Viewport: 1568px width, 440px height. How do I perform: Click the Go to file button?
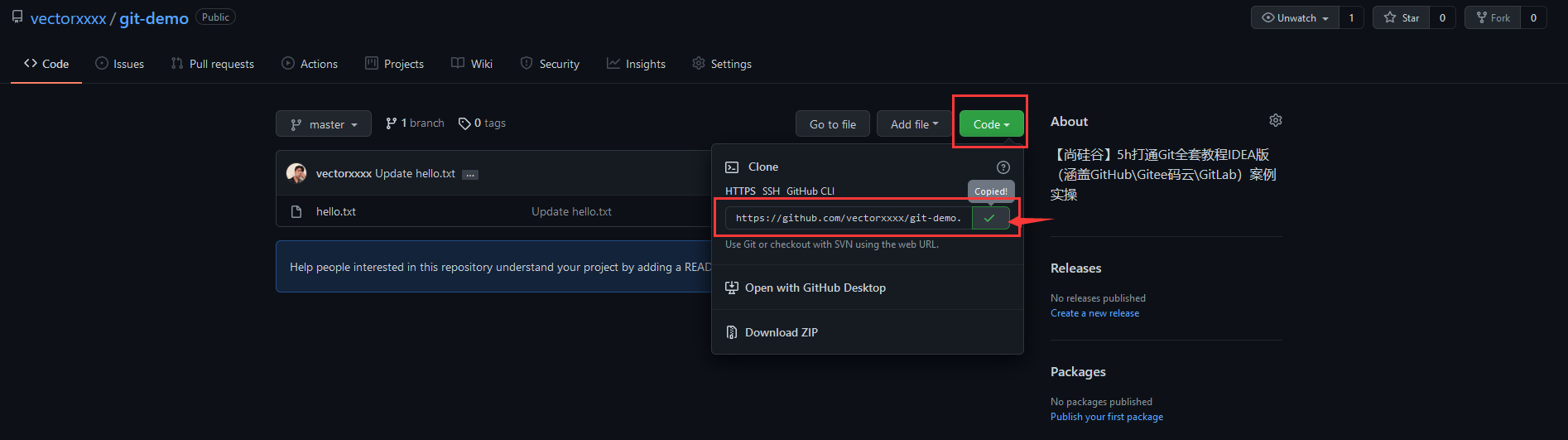click(x=833, y=124)
